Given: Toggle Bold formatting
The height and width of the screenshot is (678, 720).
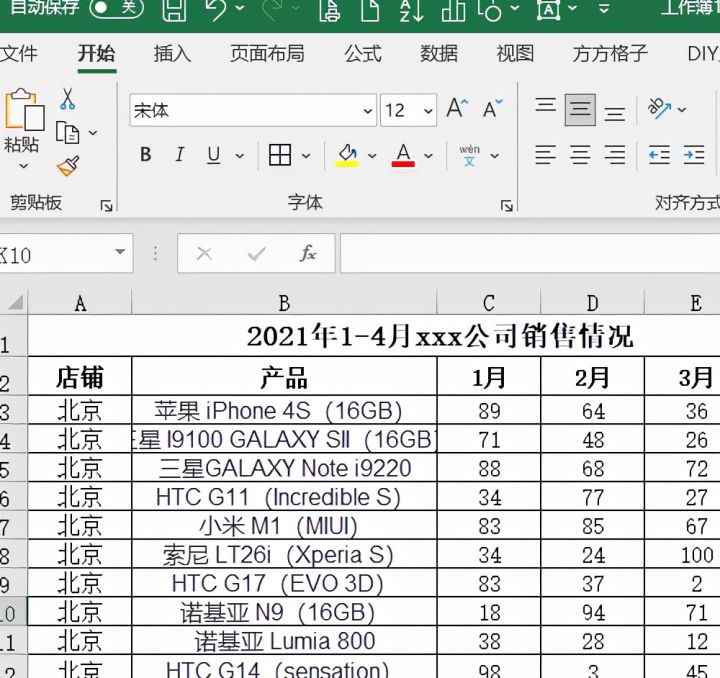Looking at the screenshot, I should tap(146, 155).
